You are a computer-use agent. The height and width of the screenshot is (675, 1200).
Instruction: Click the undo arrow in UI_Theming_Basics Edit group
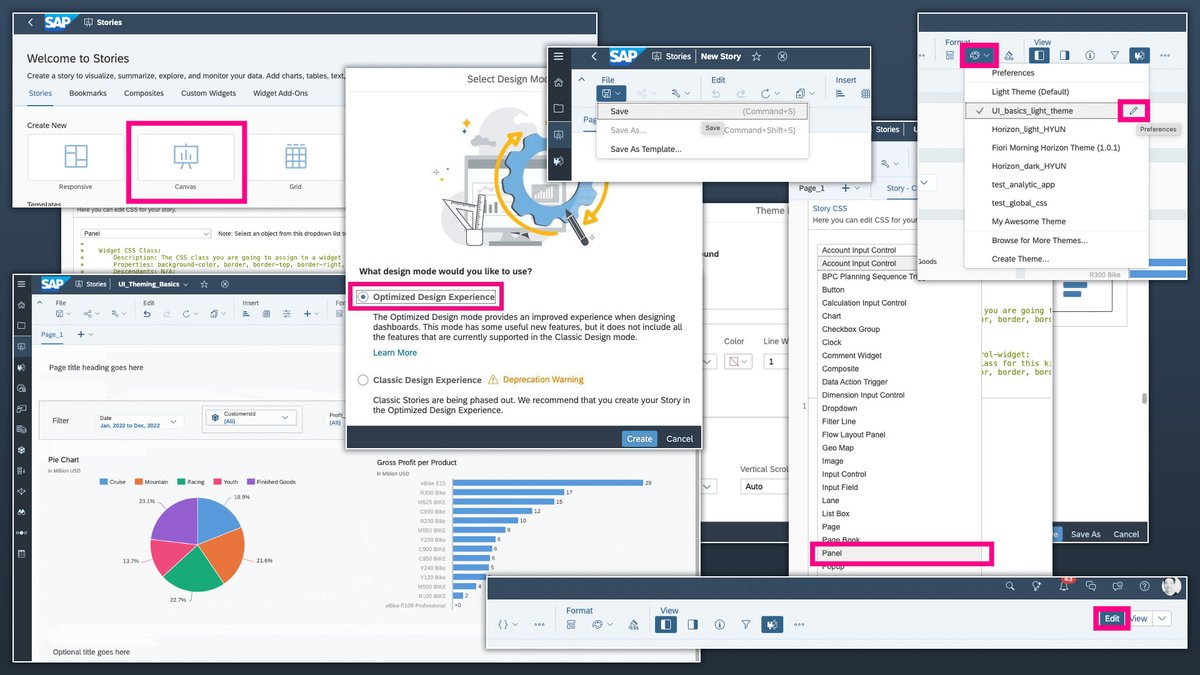point(148,314)
